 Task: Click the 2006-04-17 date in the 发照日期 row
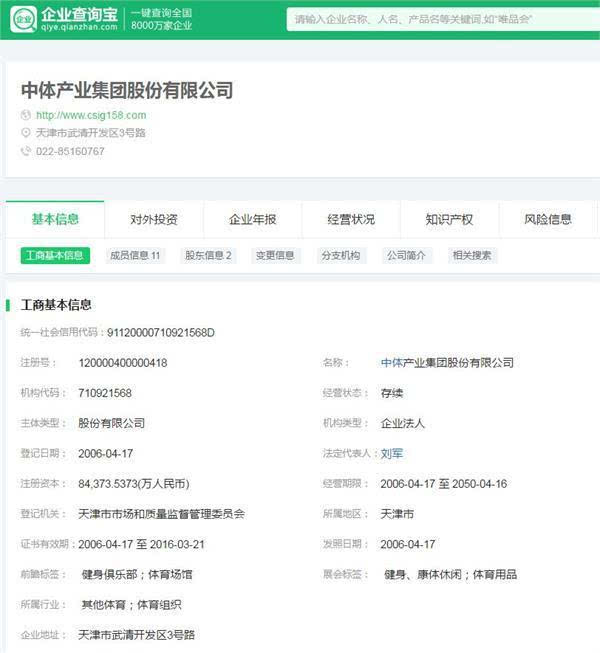(408, 544)
